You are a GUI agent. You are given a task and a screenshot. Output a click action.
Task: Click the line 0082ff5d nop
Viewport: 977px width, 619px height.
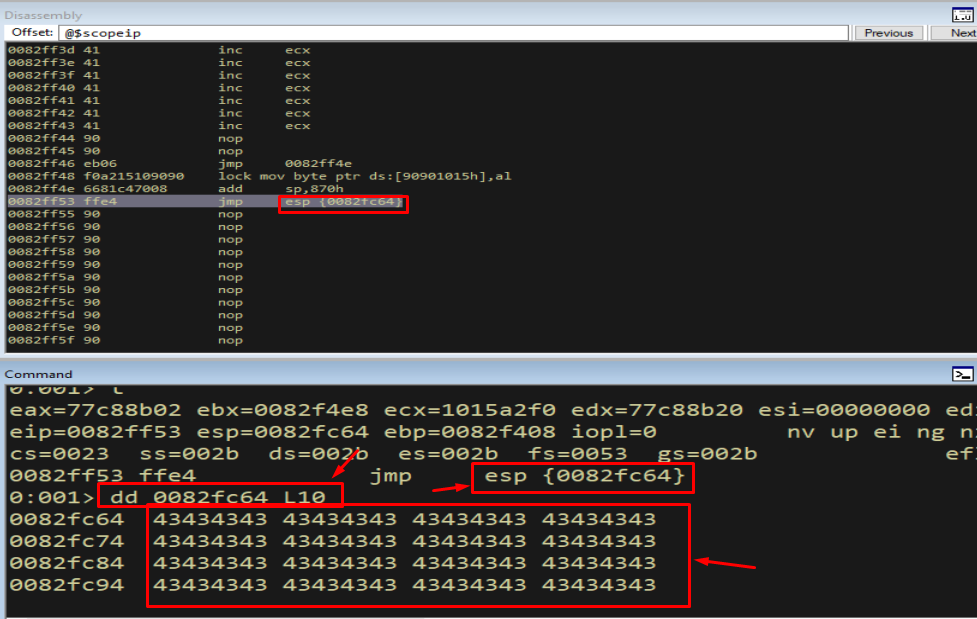pyautogui.click(x=125, y=315)
